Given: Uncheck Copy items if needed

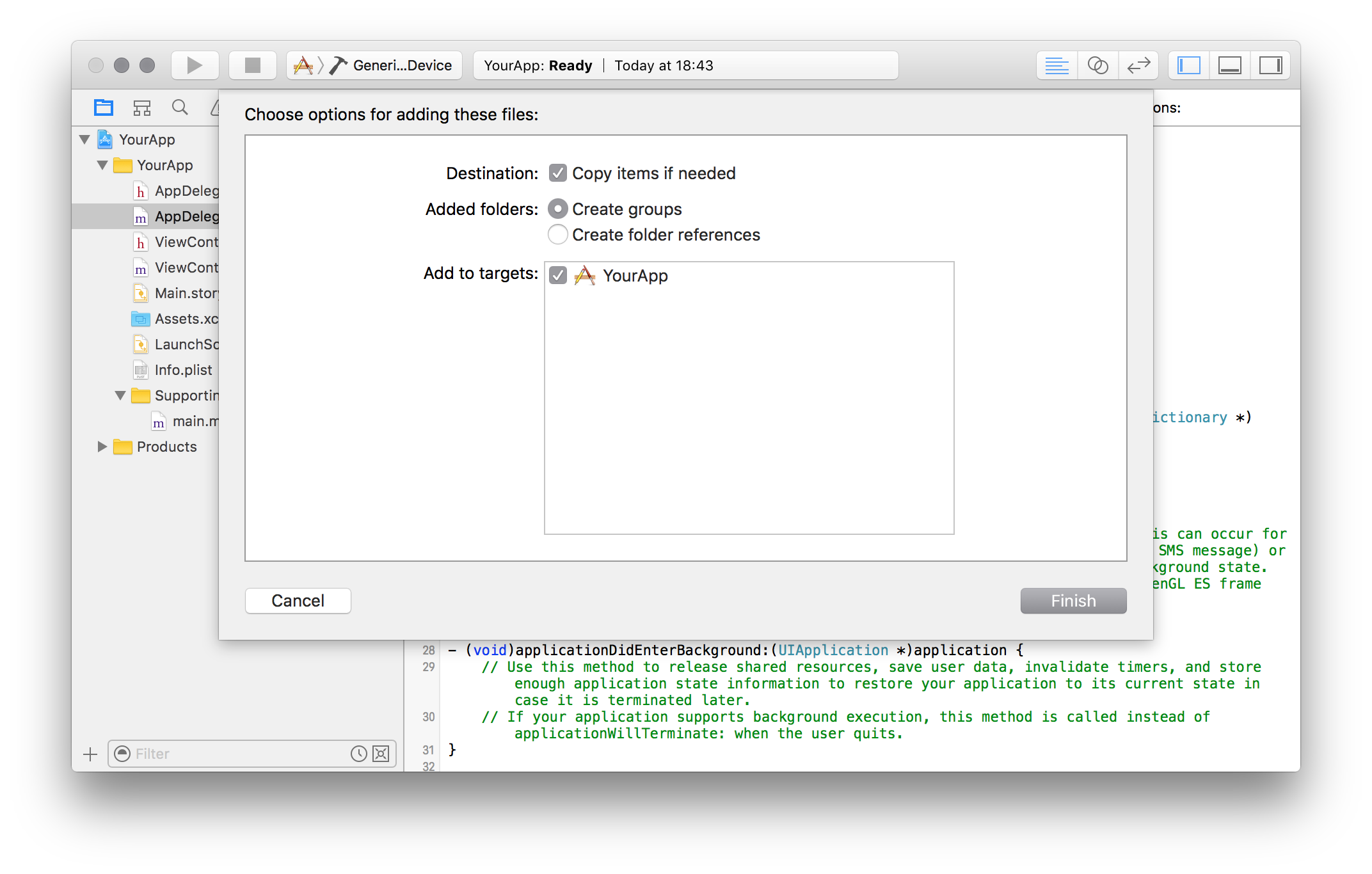Looking at the screenshot, I should 558,173.
